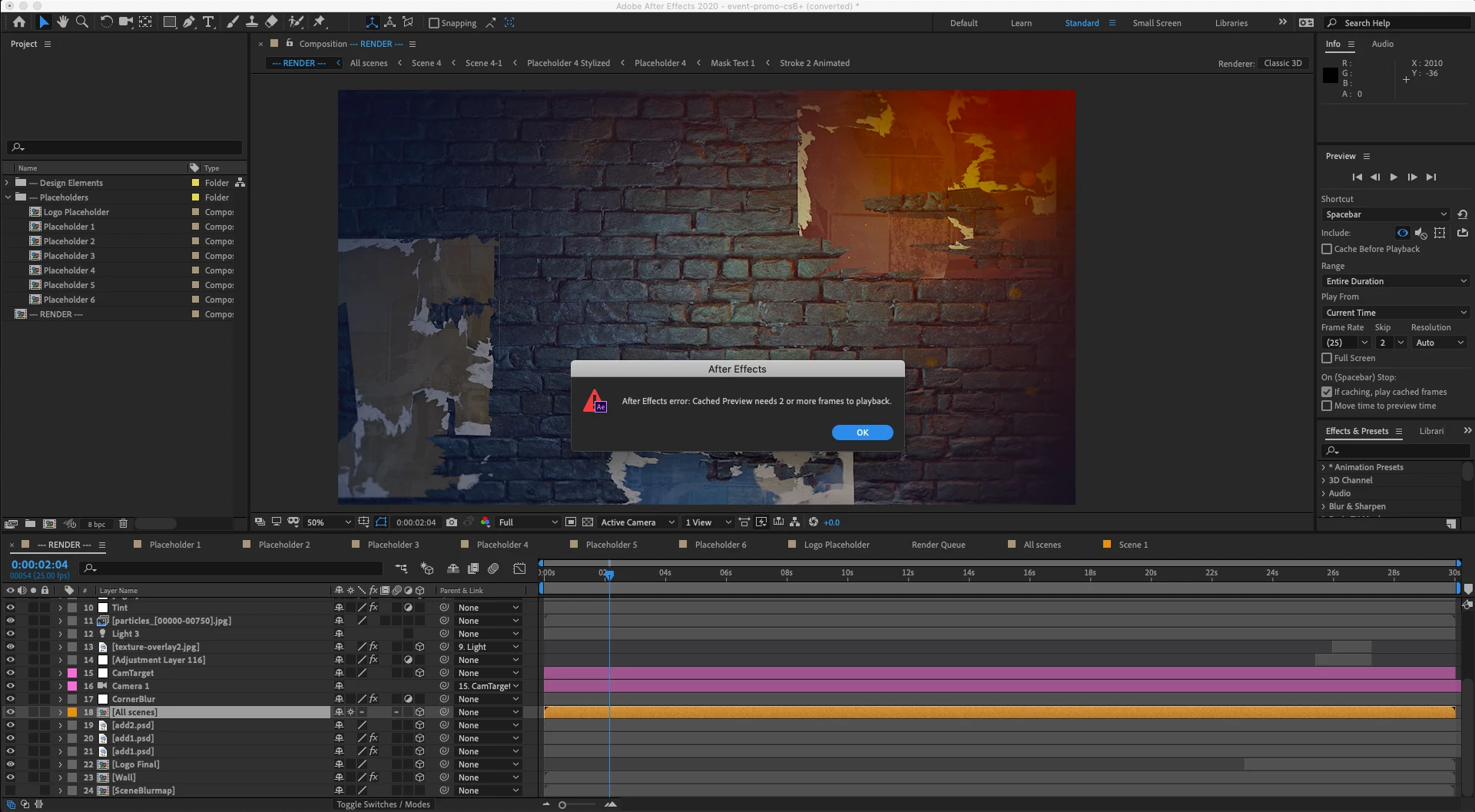Viewport: 1475px width, 812px height.
Task: Open the Placeholder 3 timeline tab
Action: (393, 545)
